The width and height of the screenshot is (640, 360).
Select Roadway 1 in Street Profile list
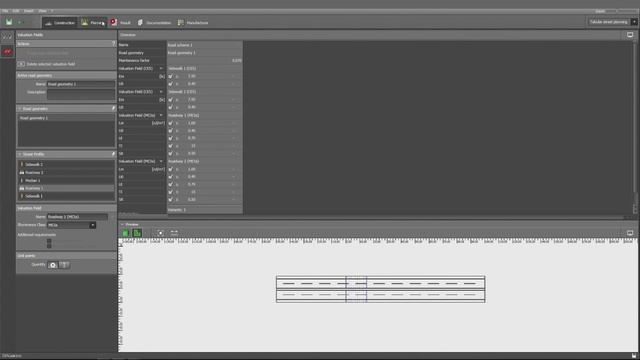tap(66, 188)
